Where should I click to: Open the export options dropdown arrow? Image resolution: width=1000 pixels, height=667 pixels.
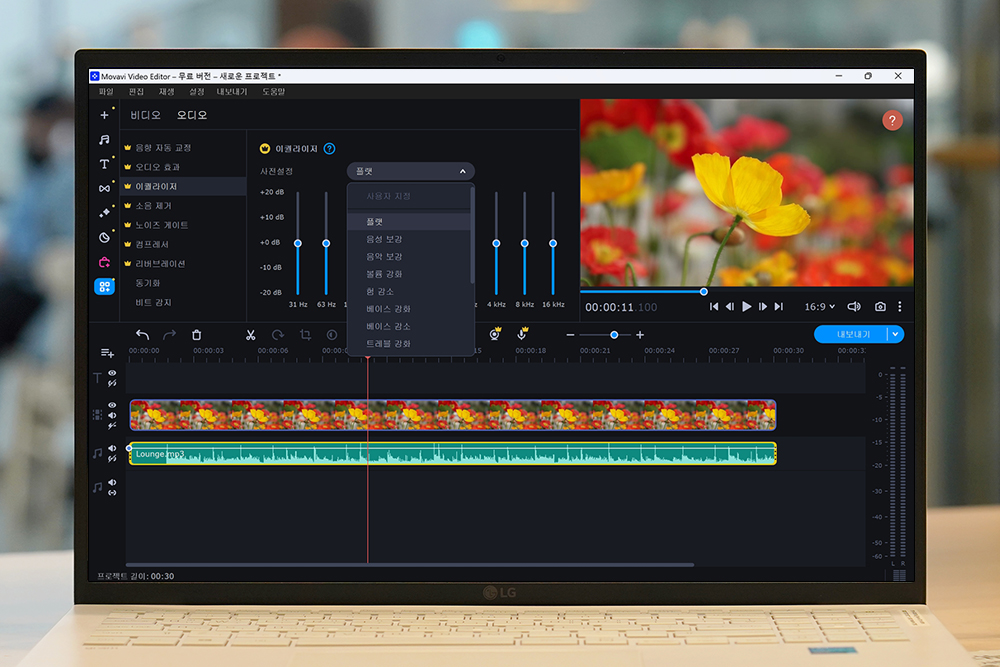click(895, 334)
